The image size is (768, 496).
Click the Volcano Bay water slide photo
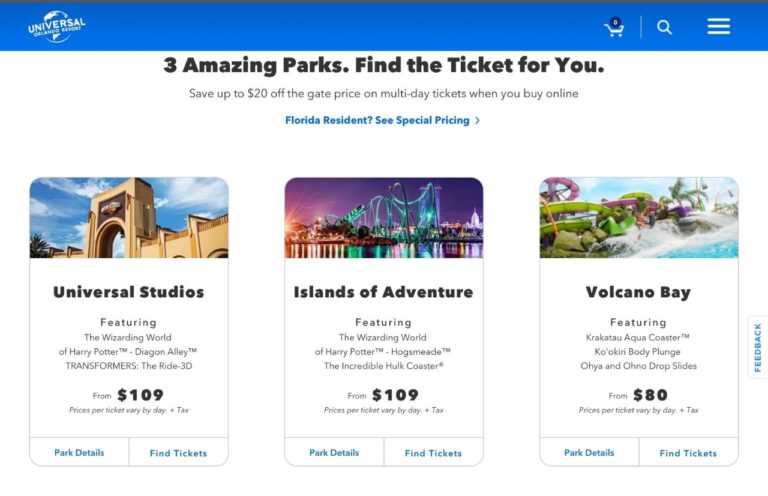(x=639, y=218)
